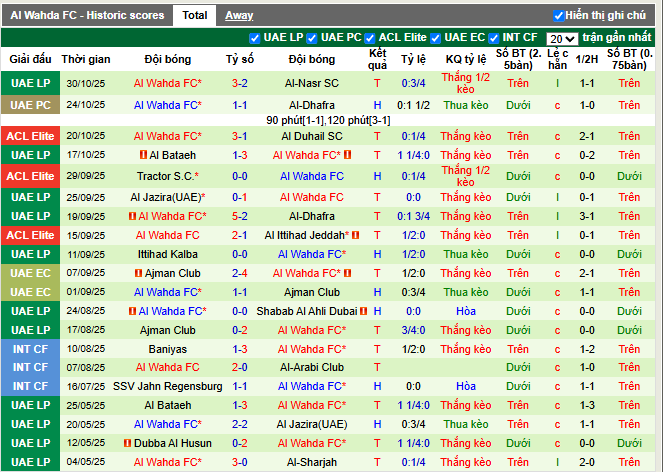Click the Al Wahda FC - Historic scores title
Screen dimensions: 663x472
[87, 16]
